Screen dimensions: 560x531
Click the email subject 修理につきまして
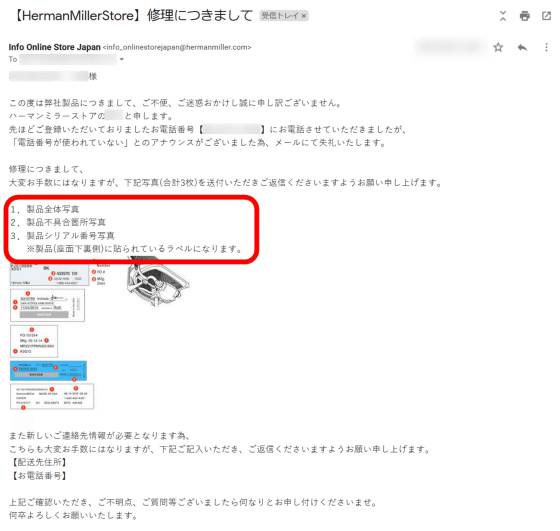[x=200, y=16]
